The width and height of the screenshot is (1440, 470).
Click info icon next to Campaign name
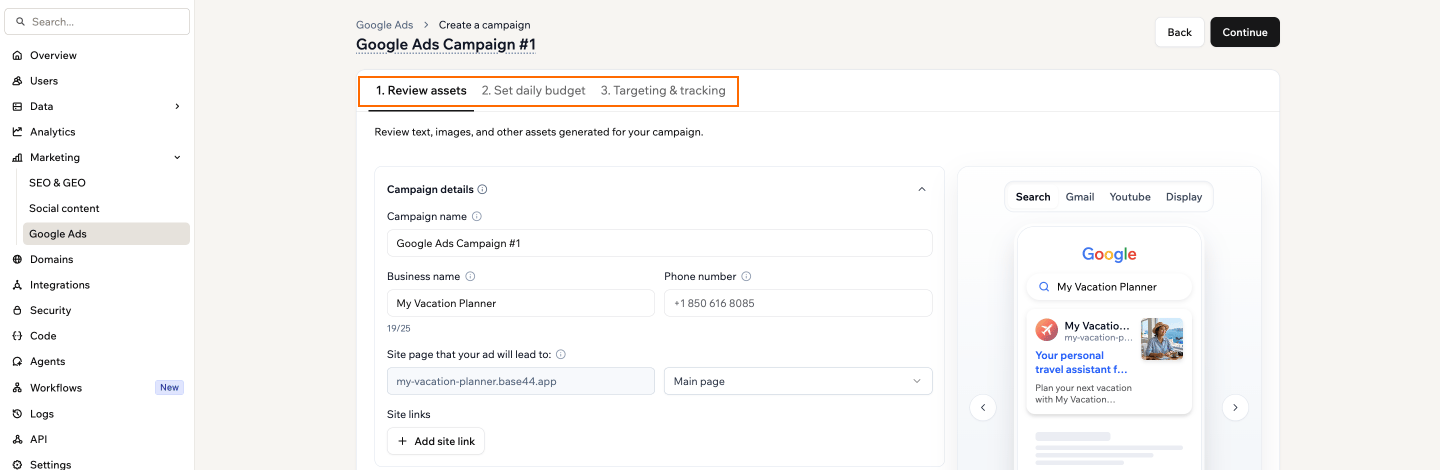click(x=476, y=216)
